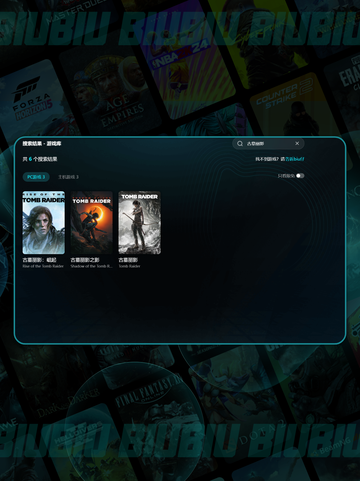Select the 古墓丽影 title under the third cover
This screenshot has height=481, width=360.
point(128,260)
